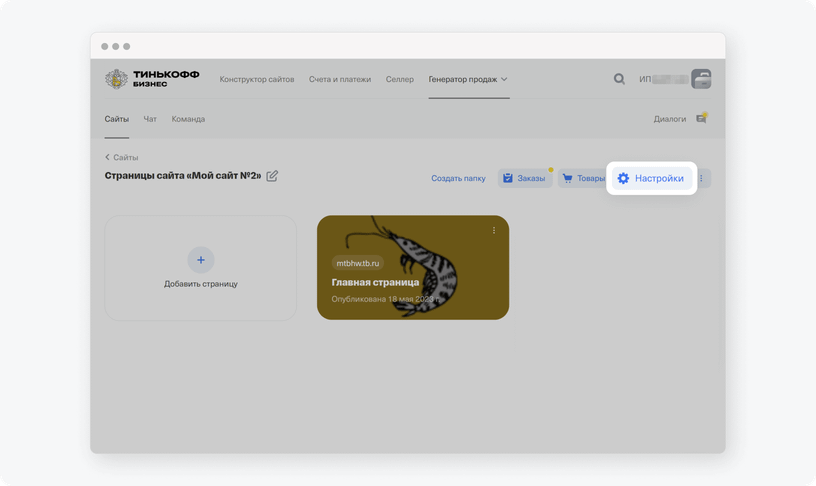Open the Диалоги chat icon
This screenshot has width=816, height=486.
pos(702,119)
